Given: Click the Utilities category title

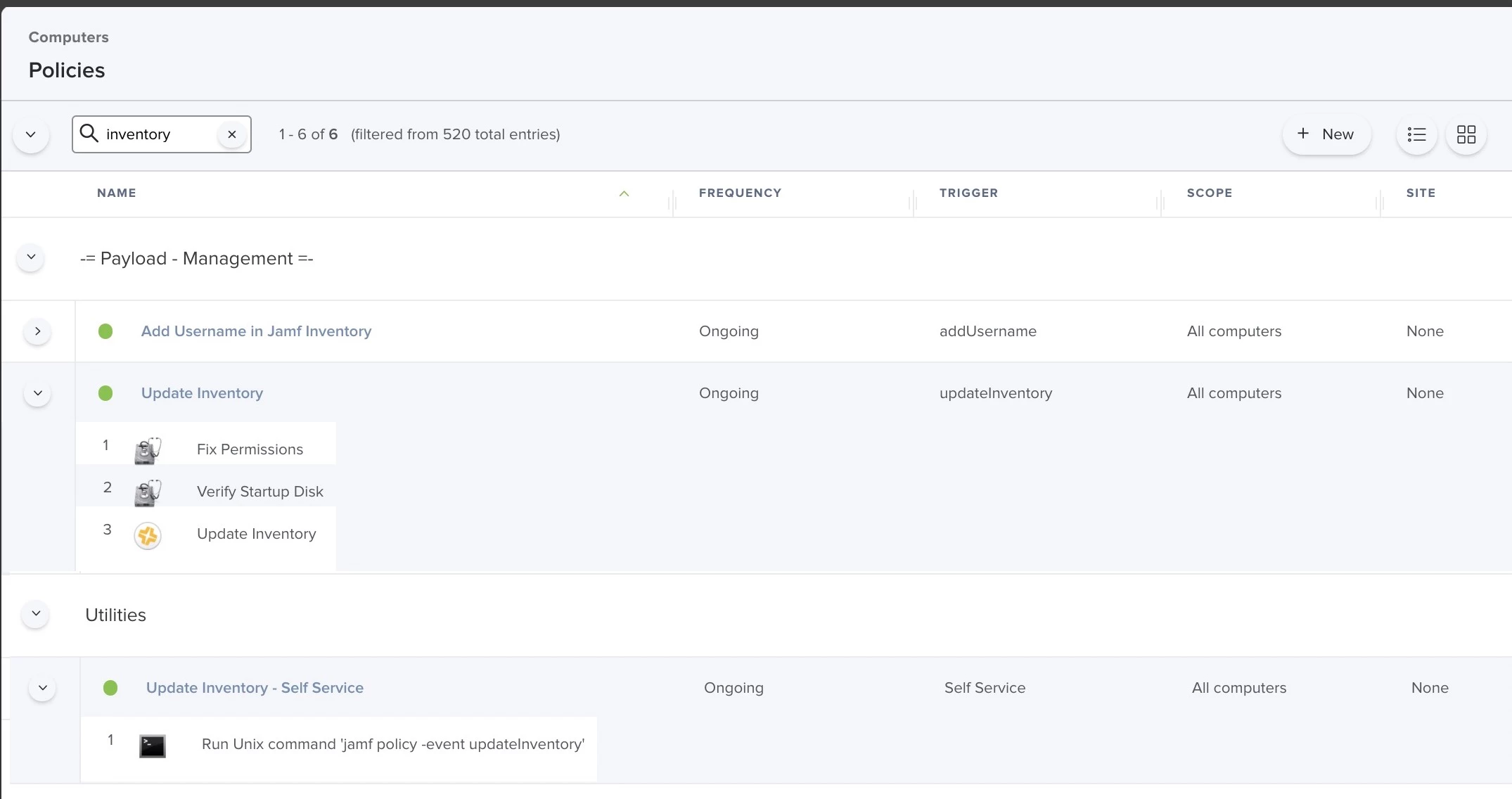Looking at the screenshot, I should (115, 615).
